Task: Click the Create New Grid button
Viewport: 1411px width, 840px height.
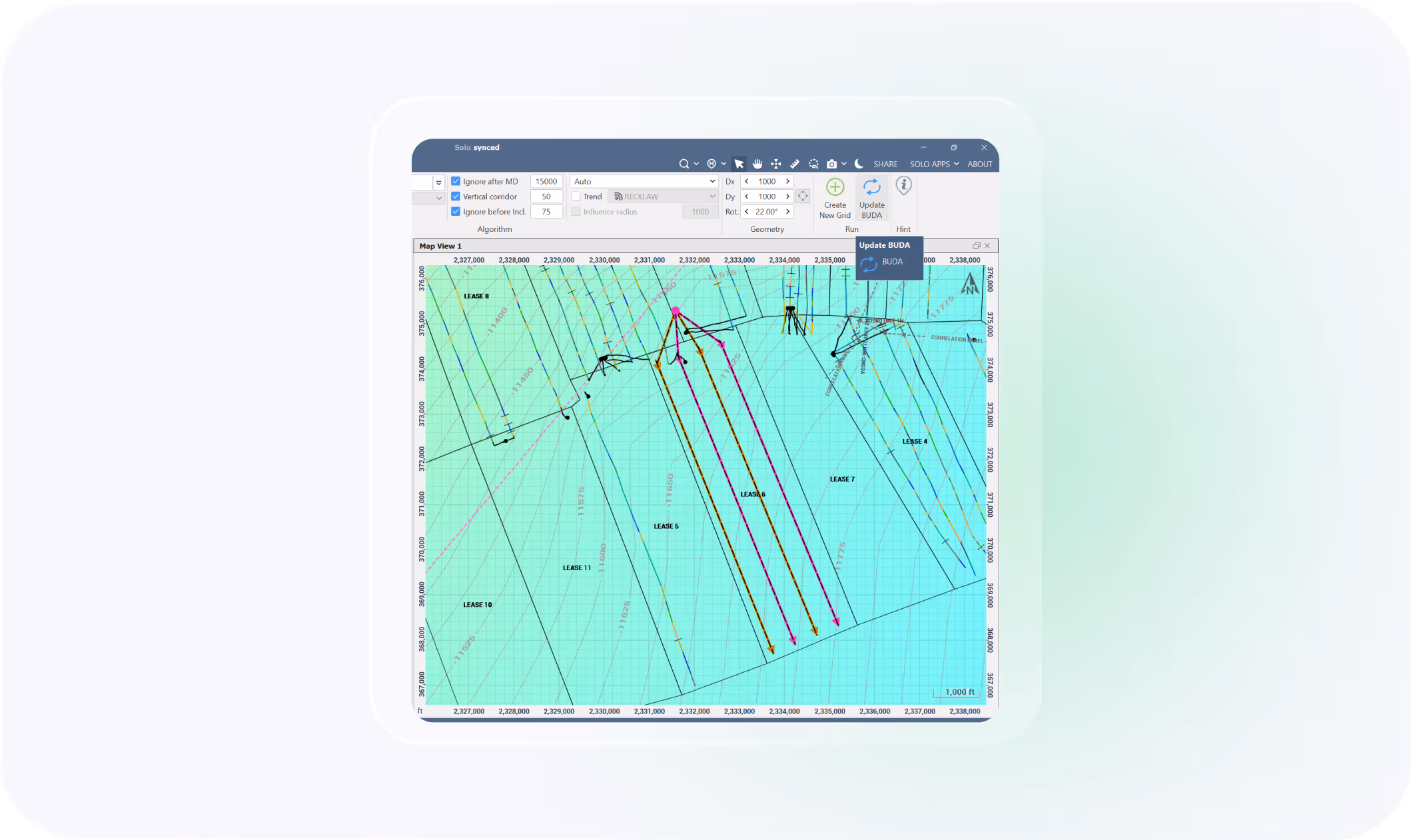Action: [835, 198]
